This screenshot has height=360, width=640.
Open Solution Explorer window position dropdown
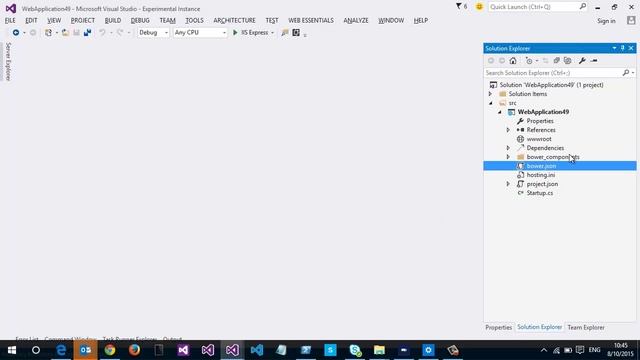tap(614, 48)
